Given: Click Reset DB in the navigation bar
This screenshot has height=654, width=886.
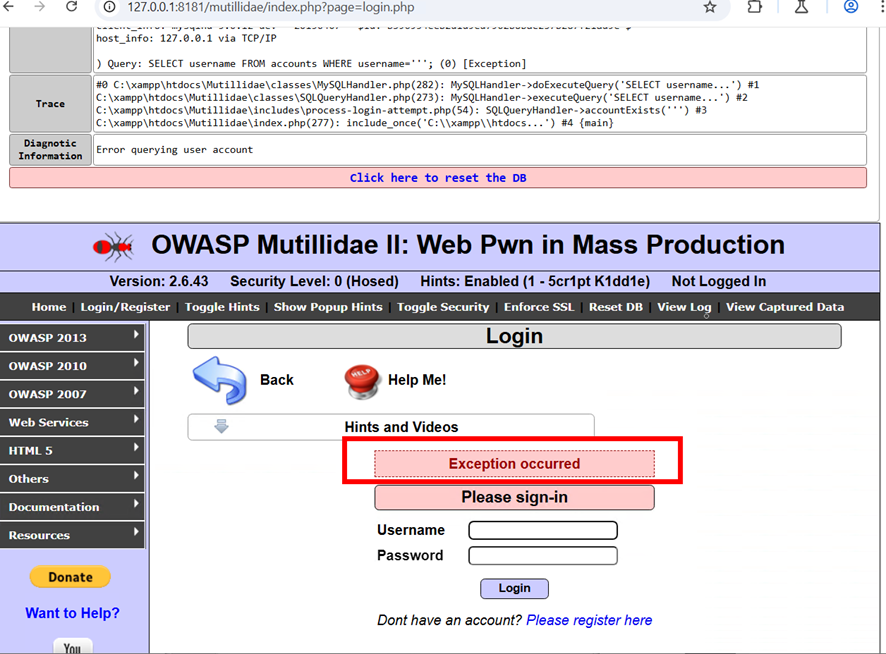Looking at the screenshot, I should (x=616, y=307).
